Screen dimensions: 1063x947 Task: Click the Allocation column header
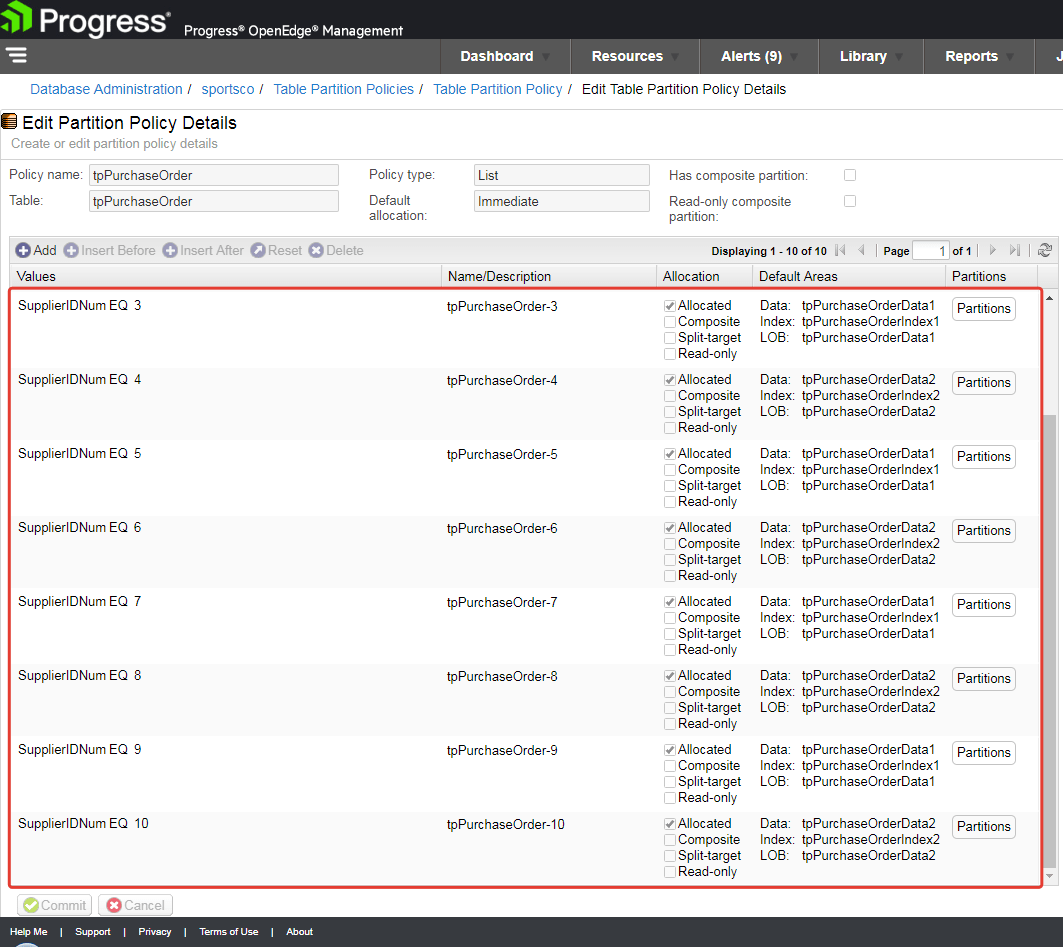click(704, 276)
